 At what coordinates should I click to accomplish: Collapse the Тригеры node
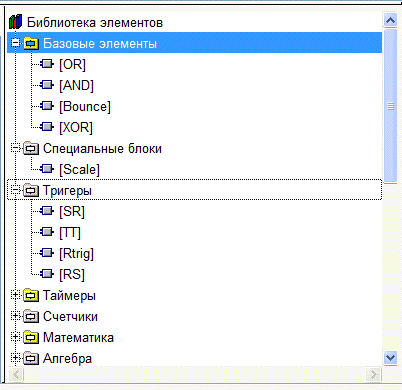15,190
